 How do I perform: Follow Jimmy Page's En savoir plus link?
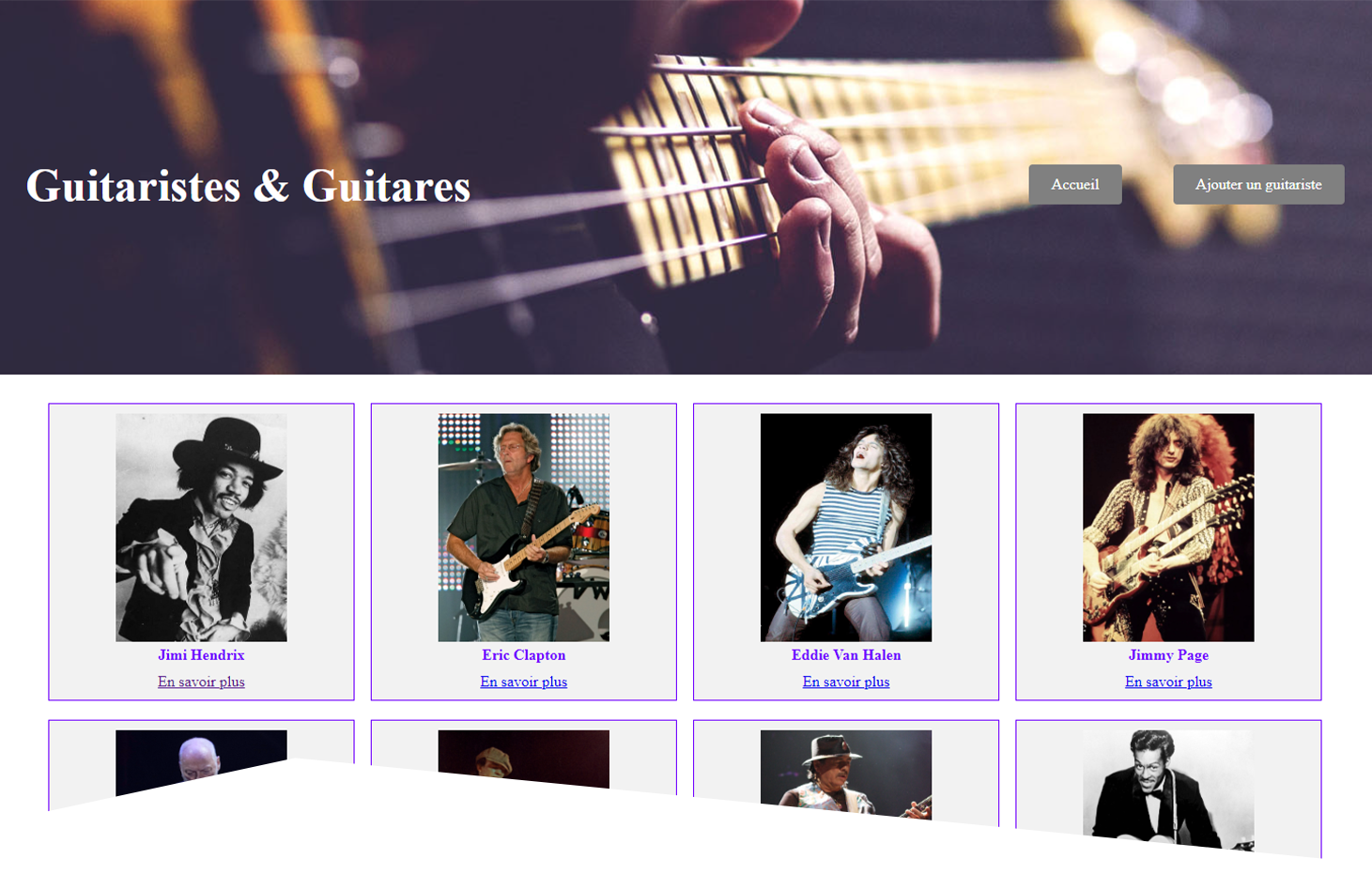point(1168,682)
